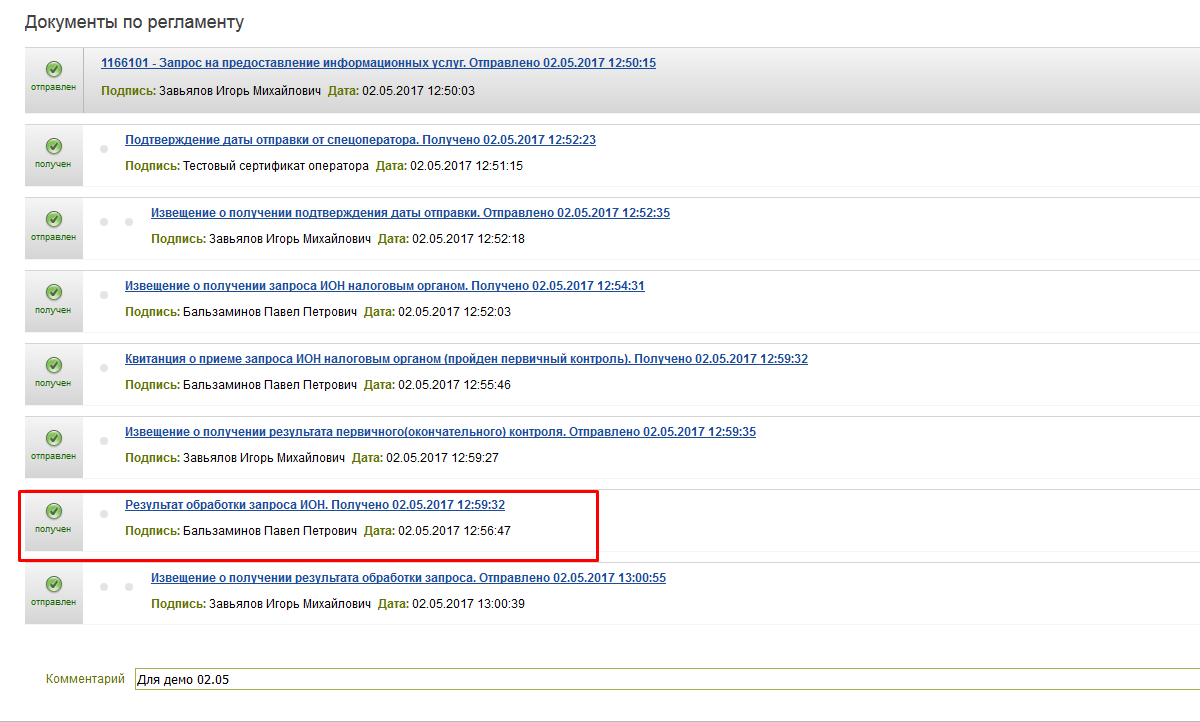The image size is (1200, 722).
Task: Open 'Подтверждение даты отправки от спецоператора' document
Action: tap(360, 140)
